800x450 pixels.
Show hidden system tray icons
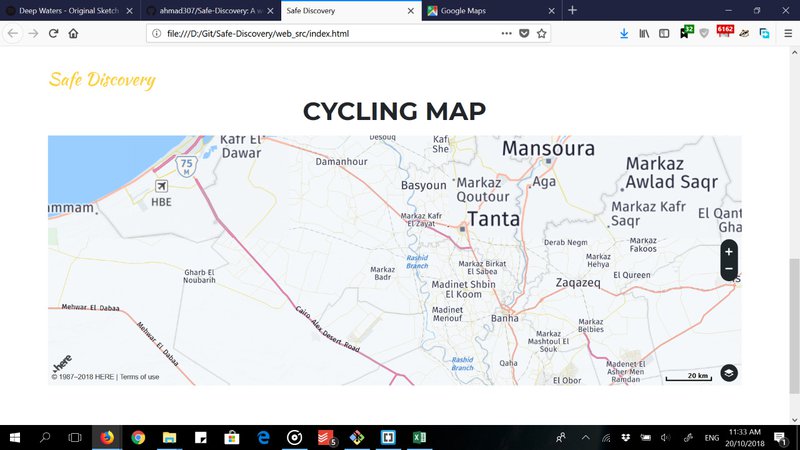click(586, 438)
